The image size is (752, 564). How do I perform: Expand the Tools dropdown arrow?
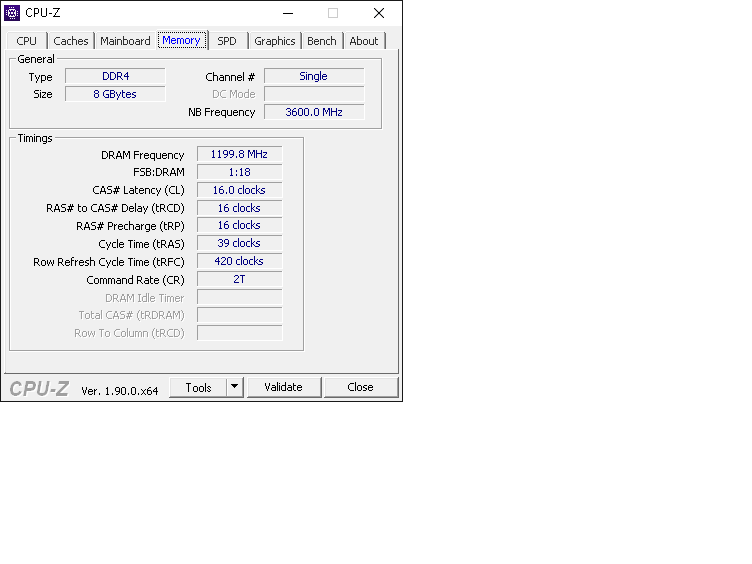(x=235, y=387)
